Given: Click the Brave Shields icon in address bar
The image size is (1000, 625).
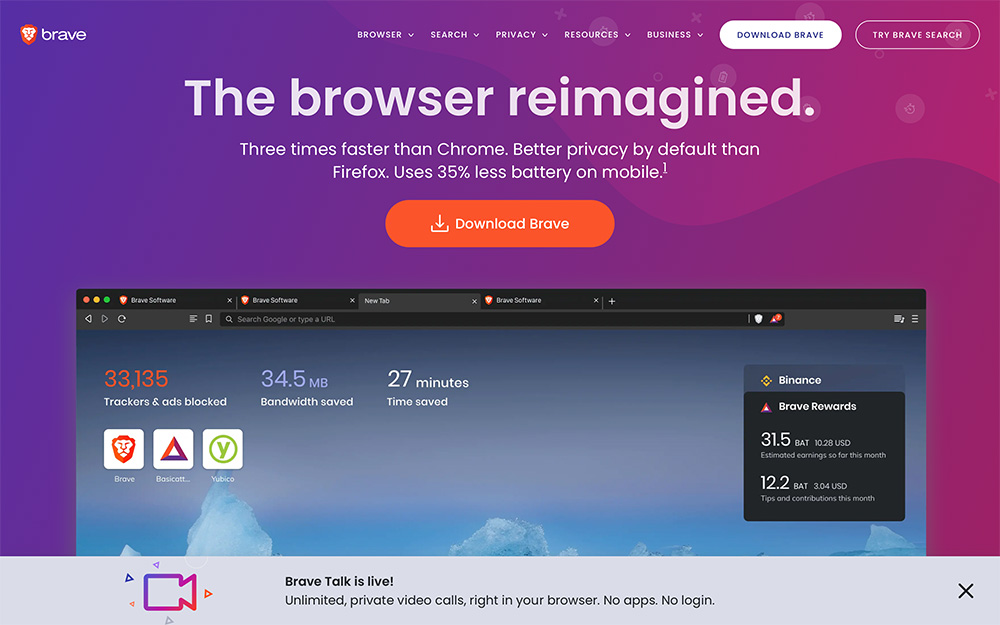Looking at the screenshot, I should coord(758,319).
